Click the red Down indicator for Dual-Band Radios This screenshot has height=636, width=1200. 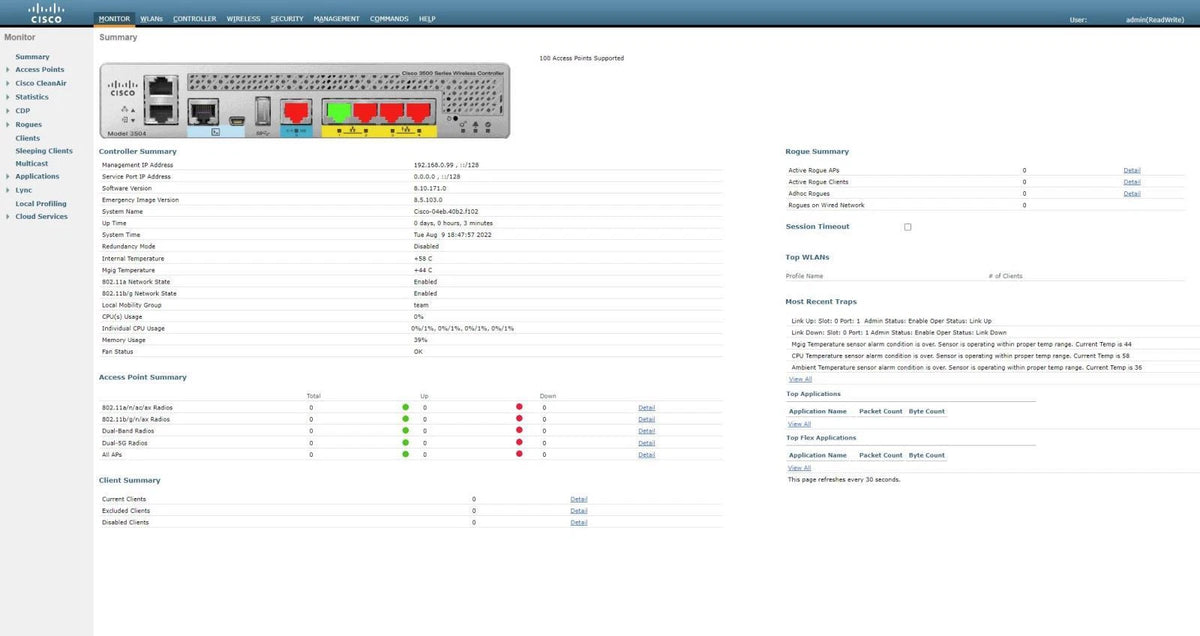[519, 431]
